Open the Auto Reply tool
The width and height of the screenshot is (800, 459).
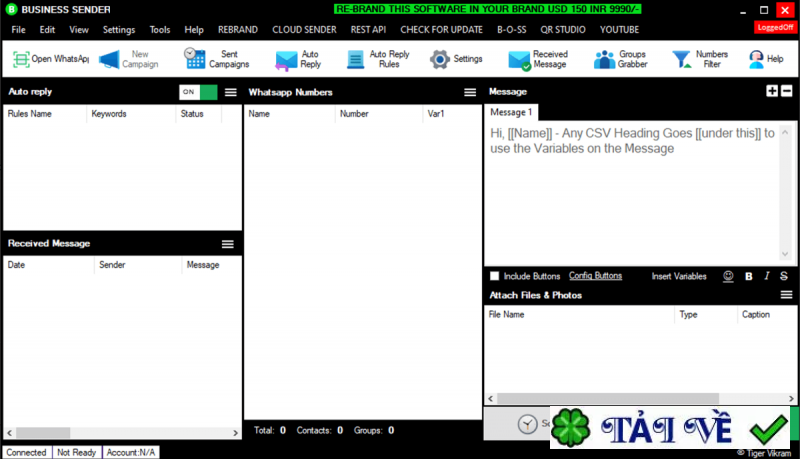[298, 59]
